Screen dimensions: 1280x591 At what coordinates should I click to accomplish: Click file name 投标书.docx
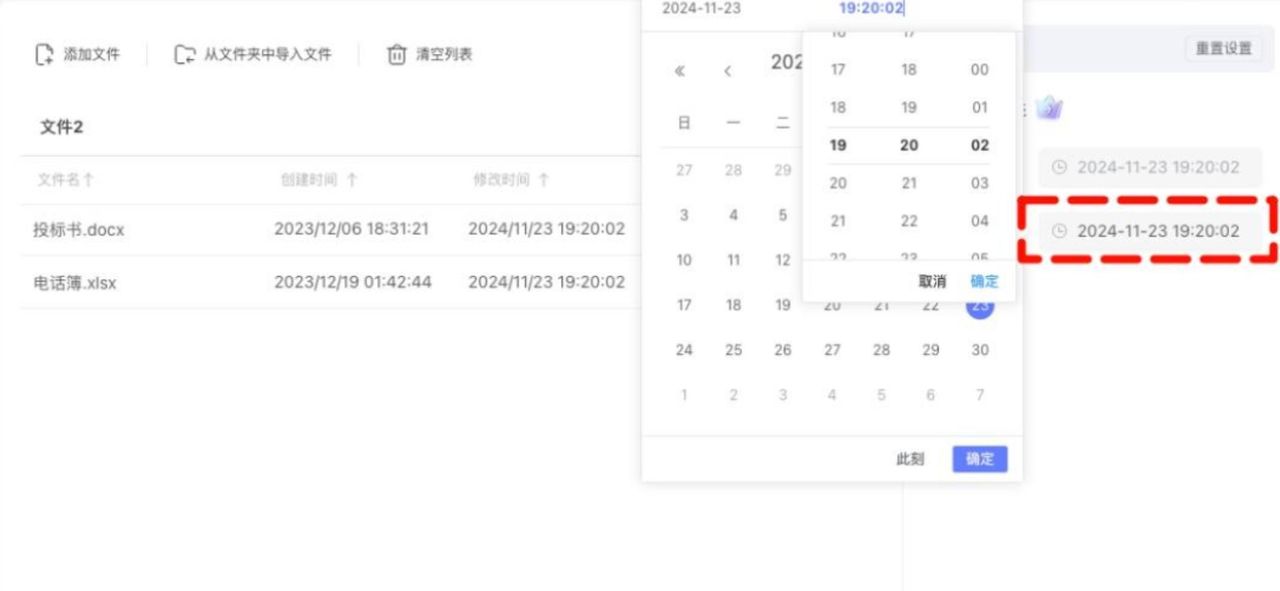pyautogui.click(x=79, y=230)
